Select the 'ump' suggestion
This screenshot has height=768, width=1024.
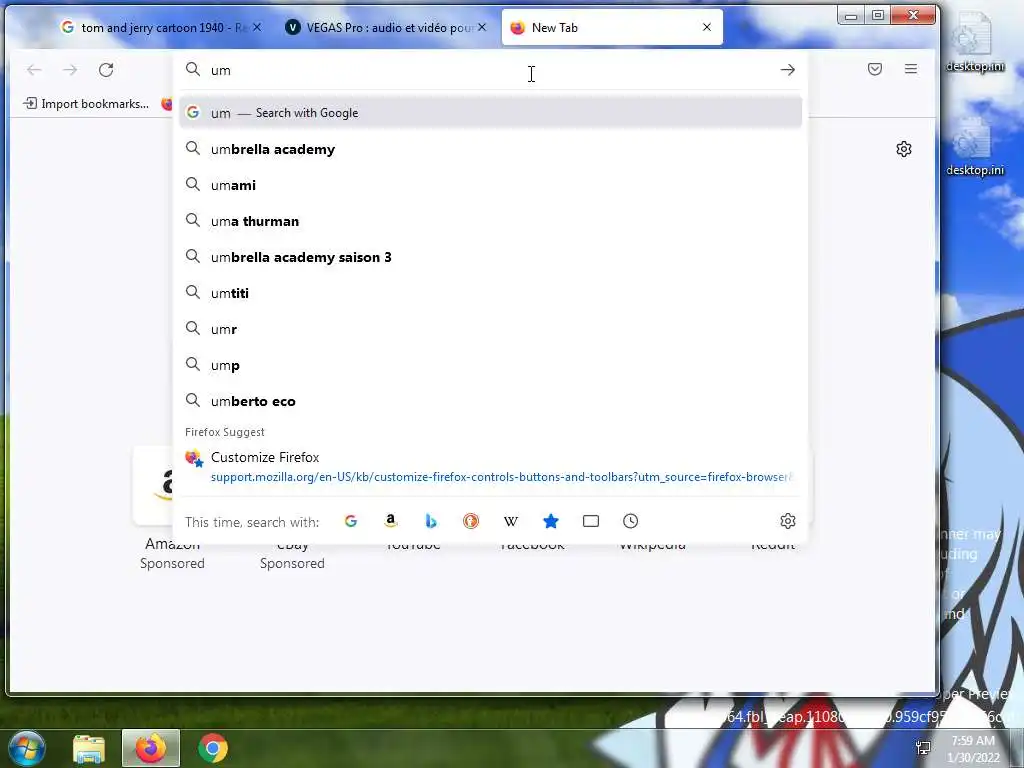(490, 365)
